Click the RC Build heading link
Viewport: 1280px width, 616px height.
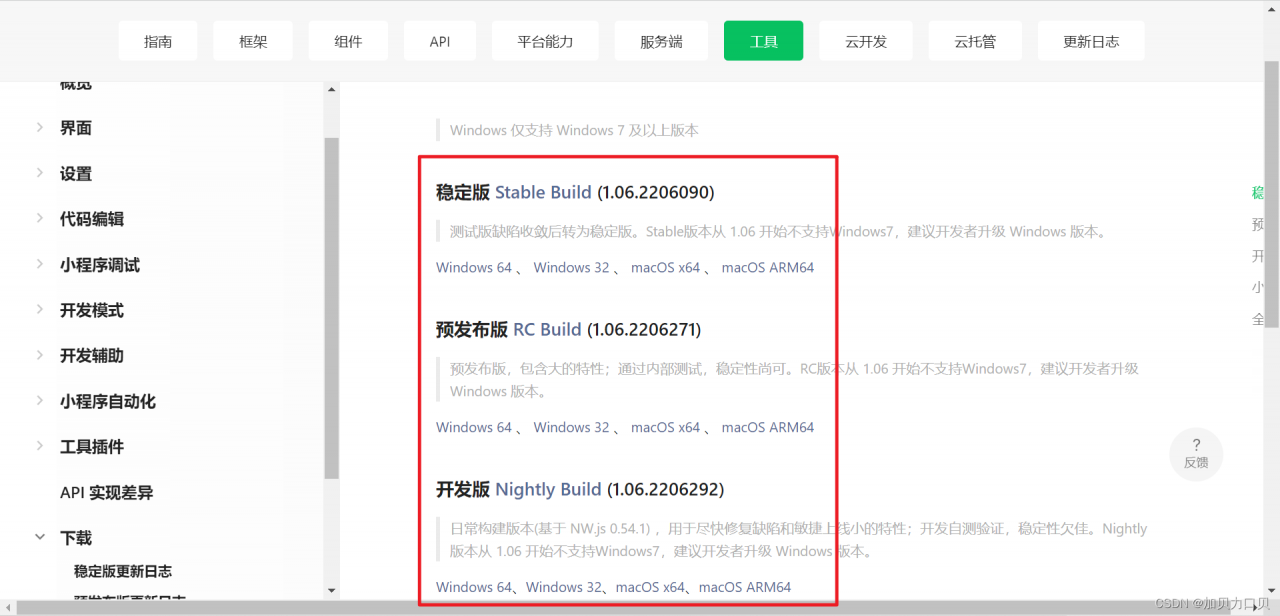click(547, 329)
